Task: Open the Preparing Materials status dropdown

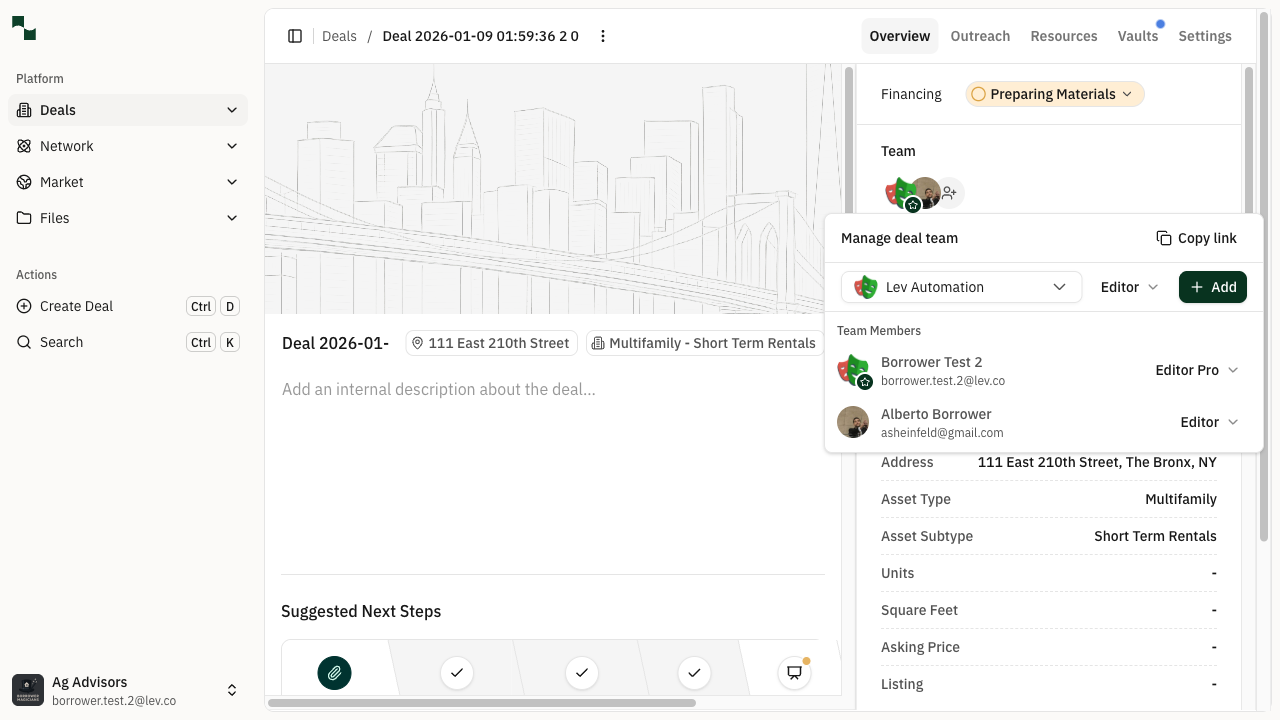Action: [1054, 94]
